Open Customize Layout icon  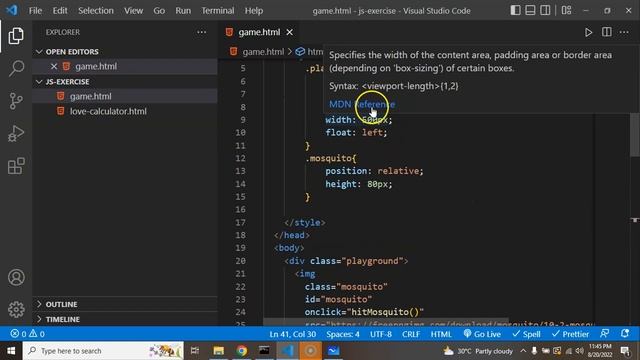coord(566,10)
